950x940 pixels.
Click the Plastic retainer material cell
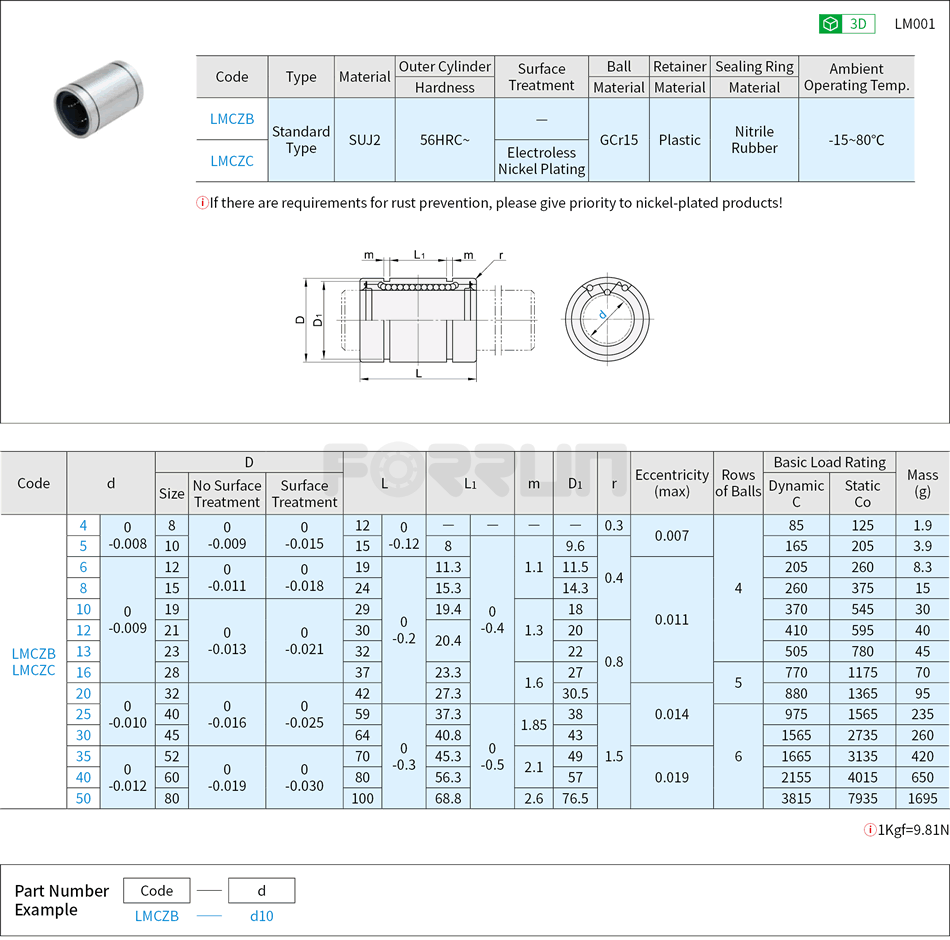tap(679, 140)
